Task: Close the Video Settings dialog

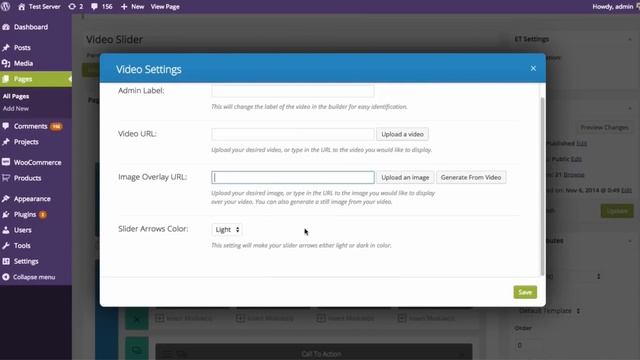Action: 533,69
